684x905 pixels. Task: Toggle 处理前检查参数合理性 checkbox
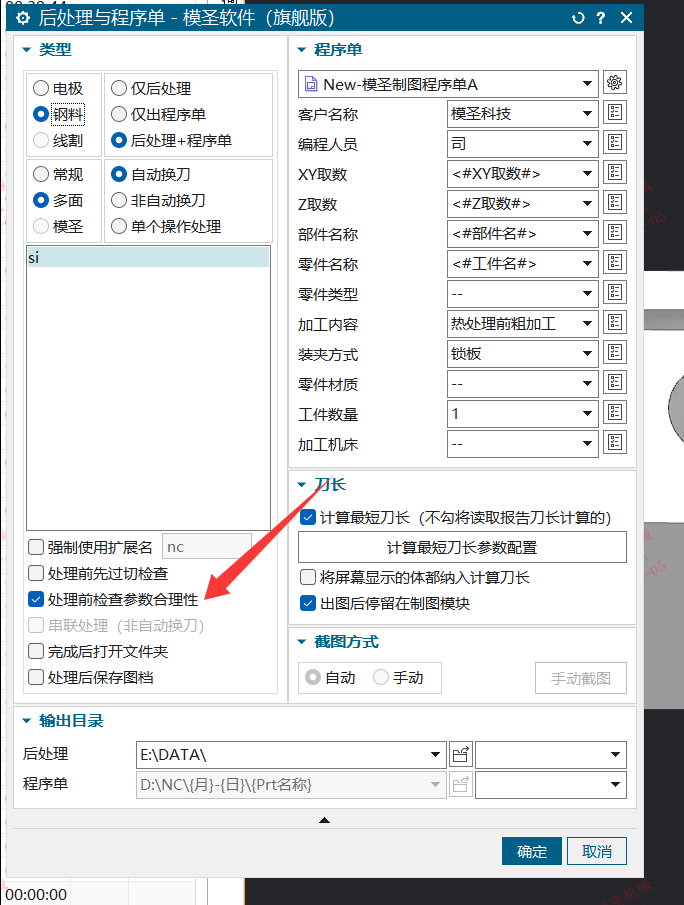(x=36, y=599)
